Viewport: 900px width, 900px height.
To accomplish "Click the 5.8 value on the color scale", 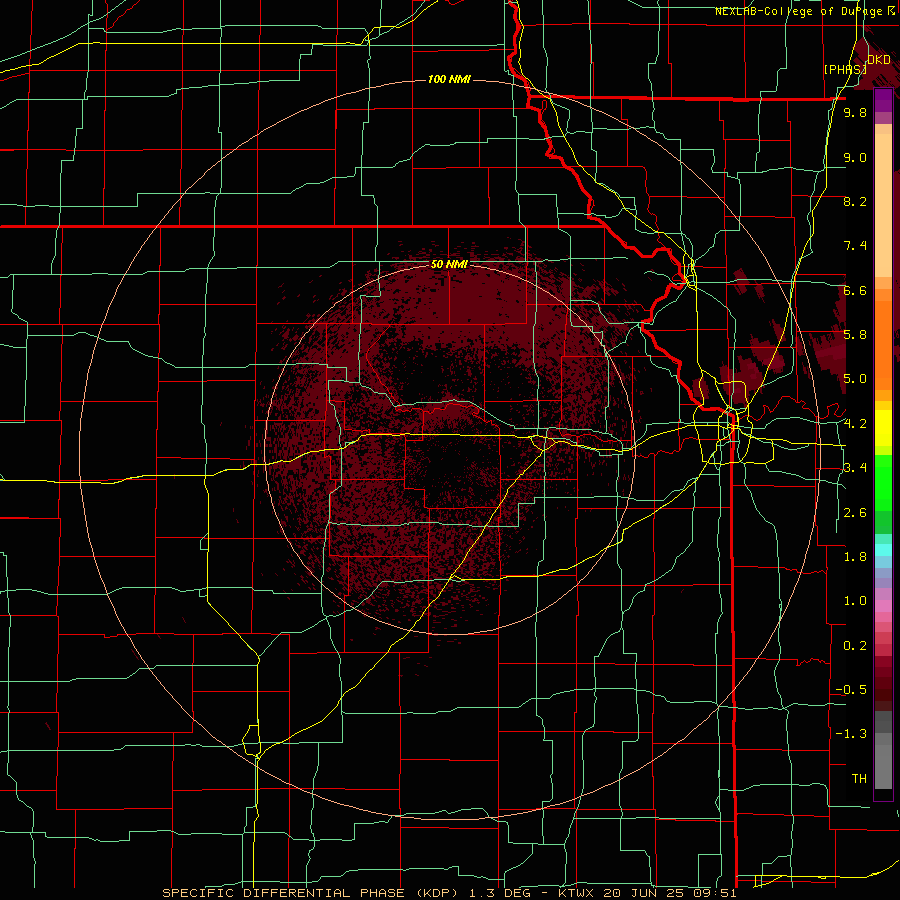I will [855, 335].
